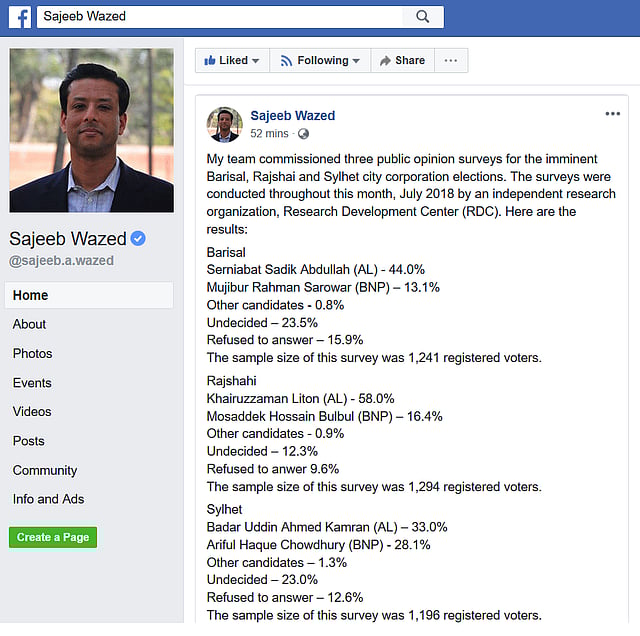This screenshot has height=636, width=640.
Task: Open the About page section
Action: tap(30, 324)
